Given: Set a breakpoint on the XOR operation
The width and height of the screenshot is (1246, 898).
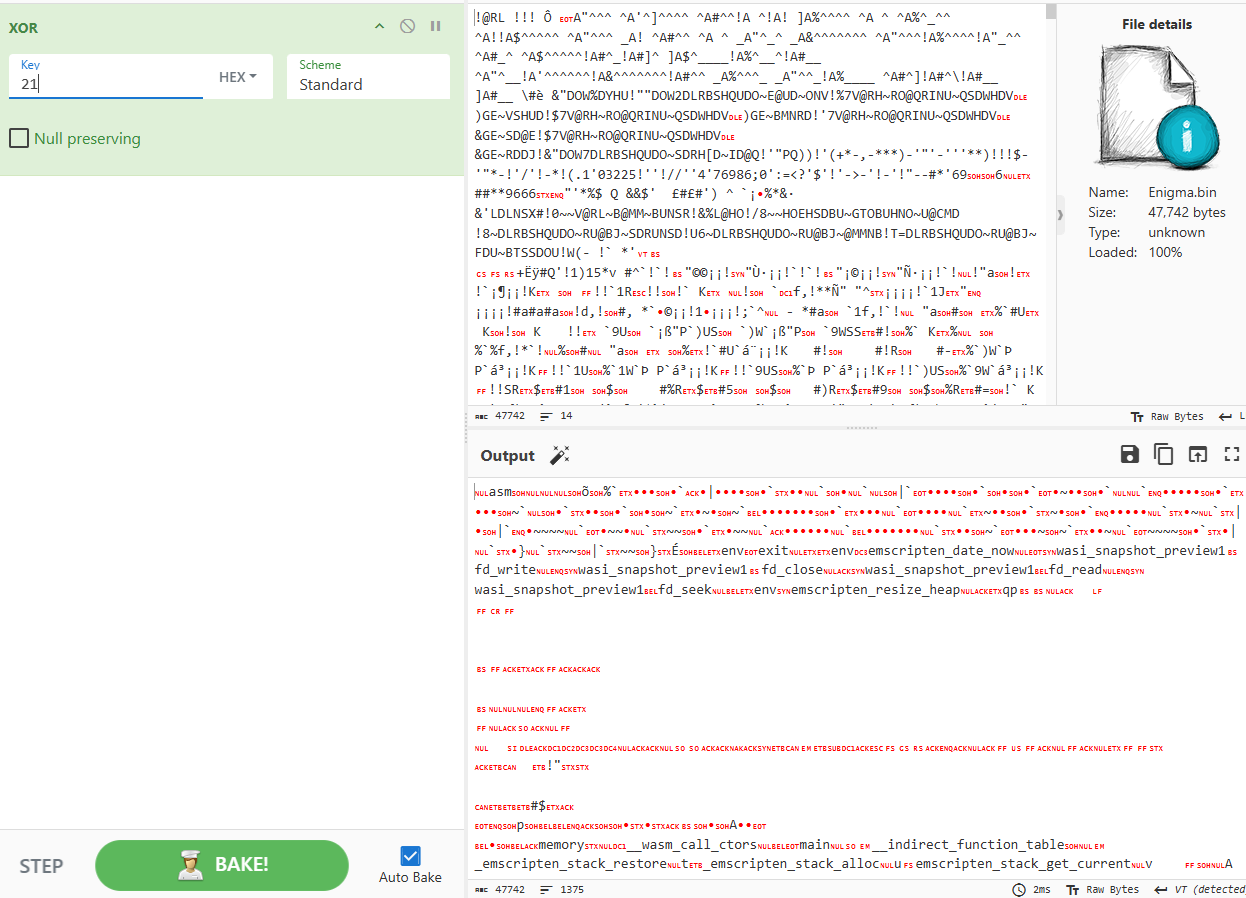Looking at the screenshot, I should pyautogui.click(x=435, y=27).
